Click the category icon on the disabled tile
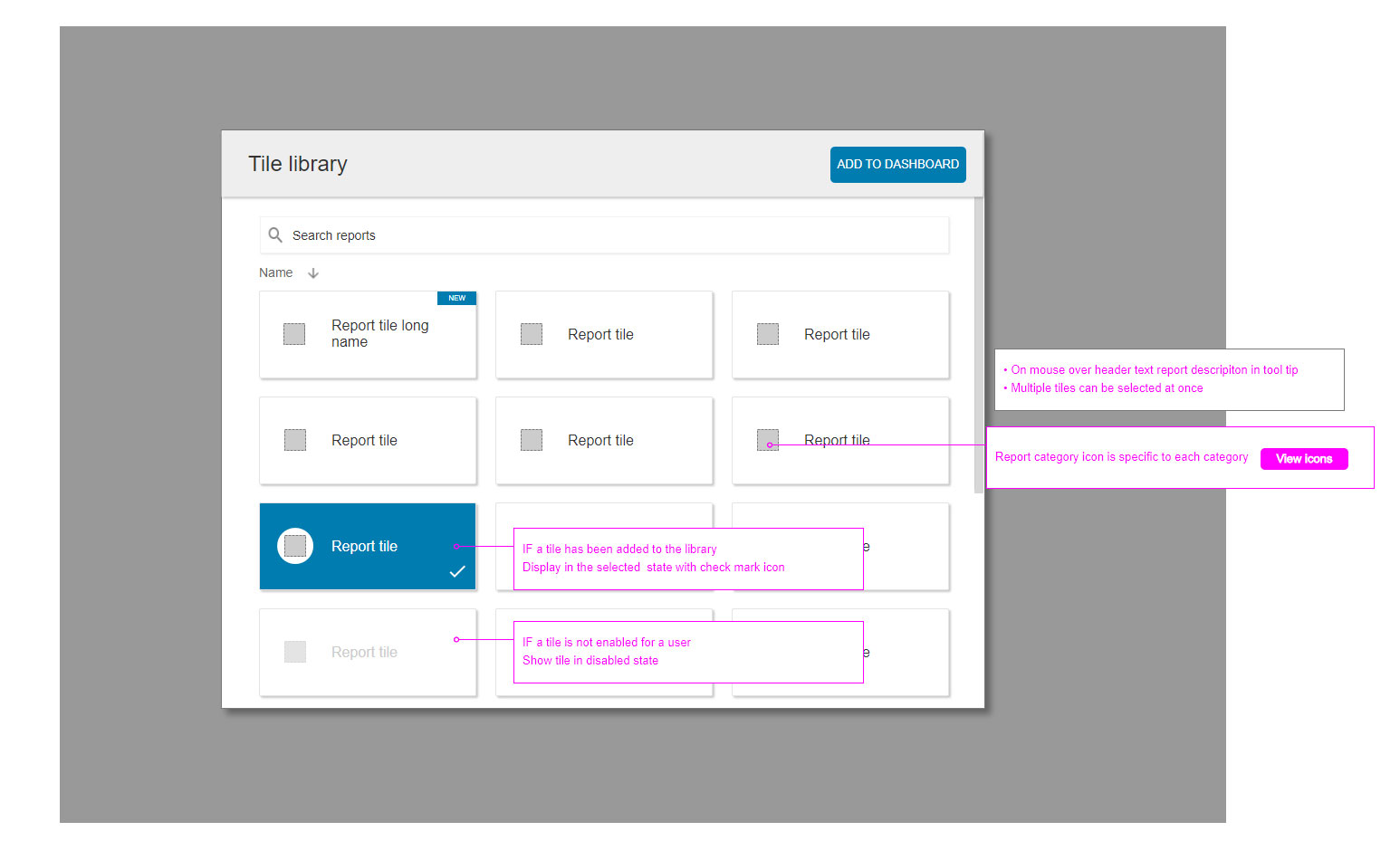The image size is (1400, 860). 295,652
